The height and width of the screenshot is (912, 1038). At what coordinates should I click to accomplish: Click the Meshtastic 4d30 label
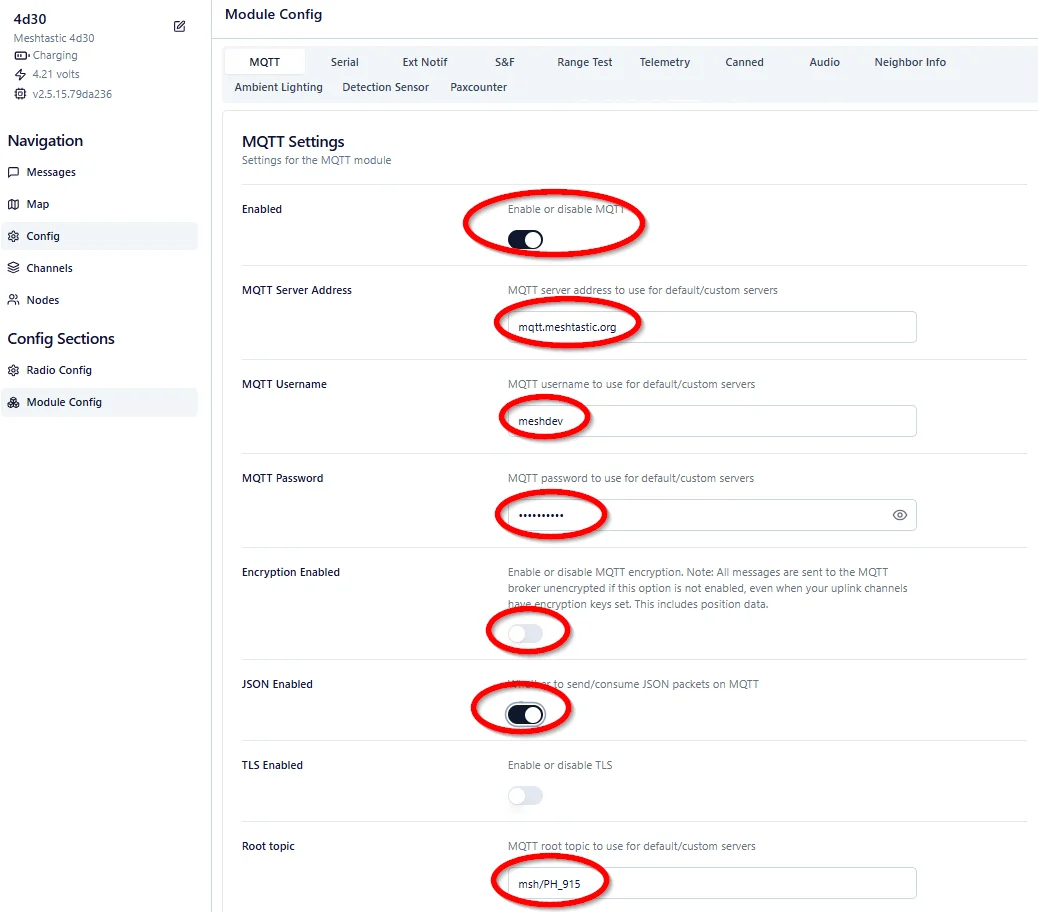point(54,38)
